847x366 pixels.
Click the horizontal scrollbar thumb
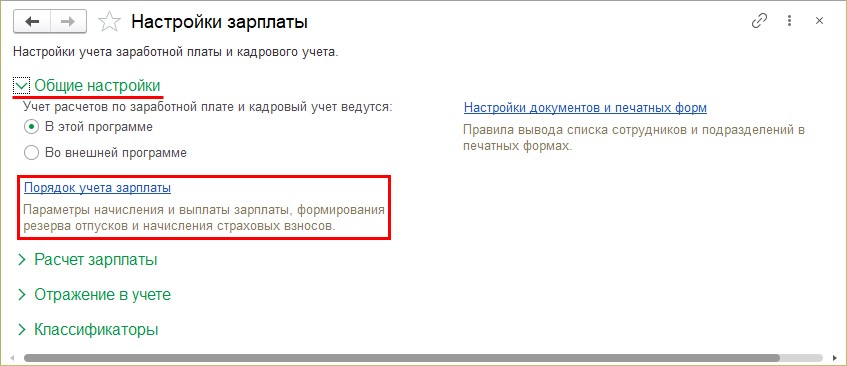[x=401, y=358]
